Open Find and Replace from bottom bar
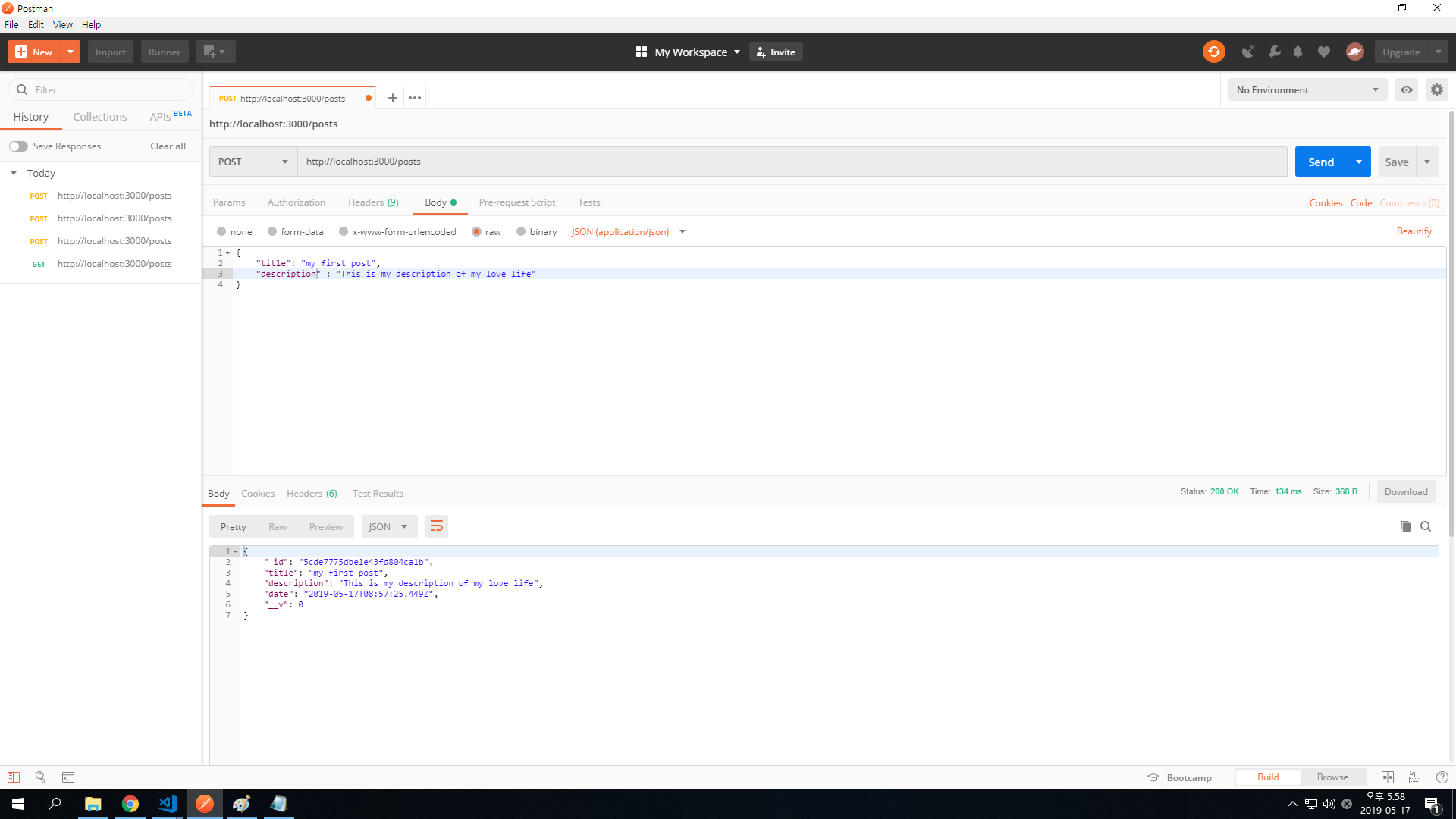1456x819 pixels. coord(40,777)
